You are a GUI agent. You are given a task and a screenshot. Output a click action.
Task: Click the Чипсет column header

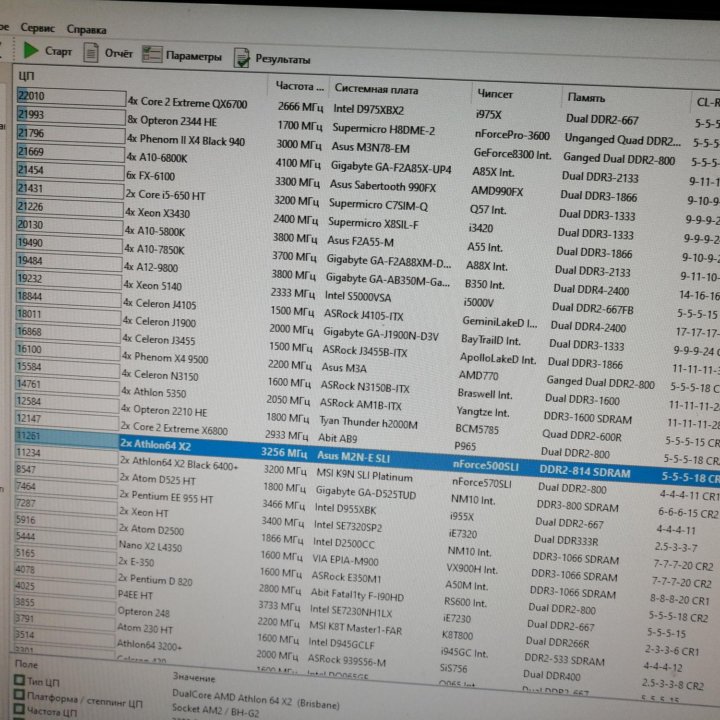click(496, 93)
